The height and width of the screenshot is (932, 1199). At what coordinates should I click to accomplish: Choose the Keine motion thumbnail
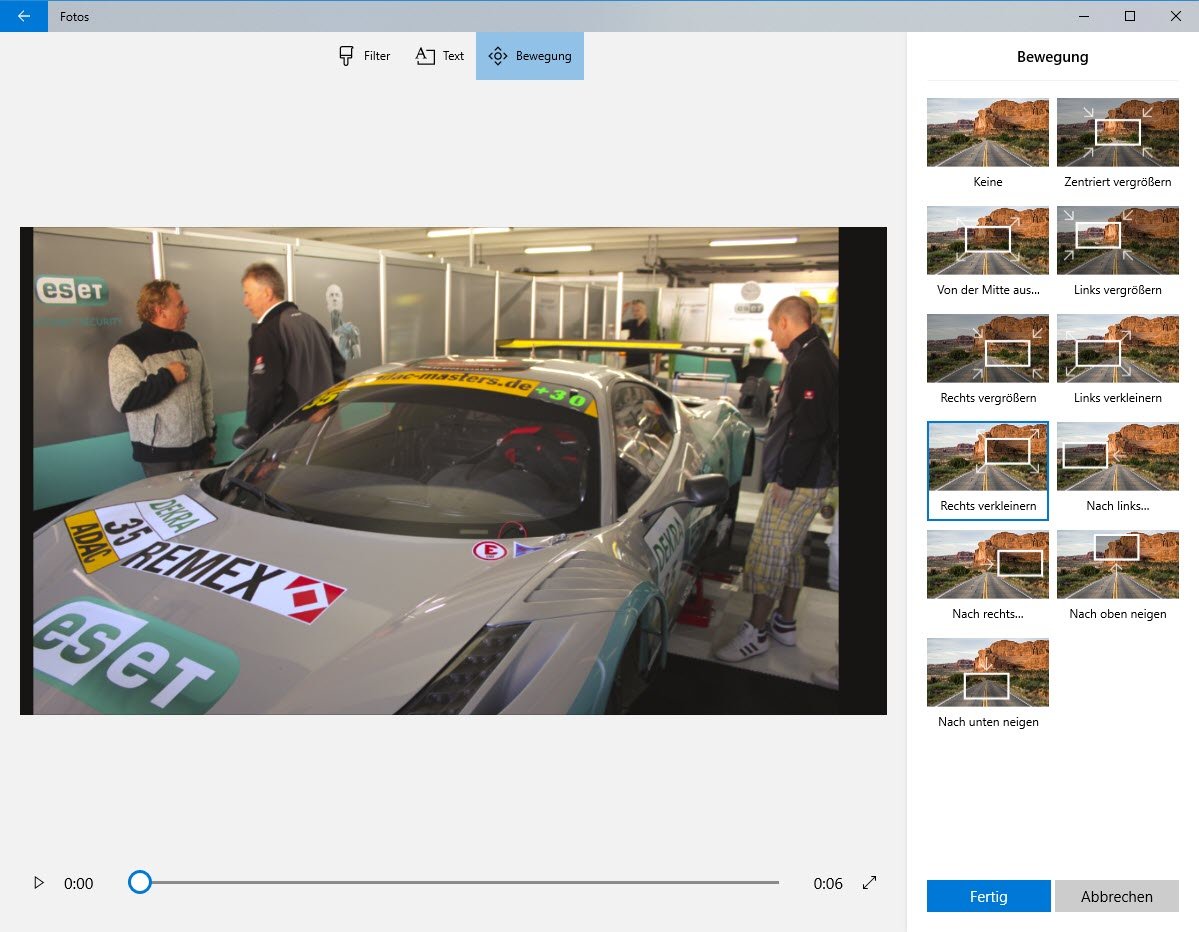point(987,132)
